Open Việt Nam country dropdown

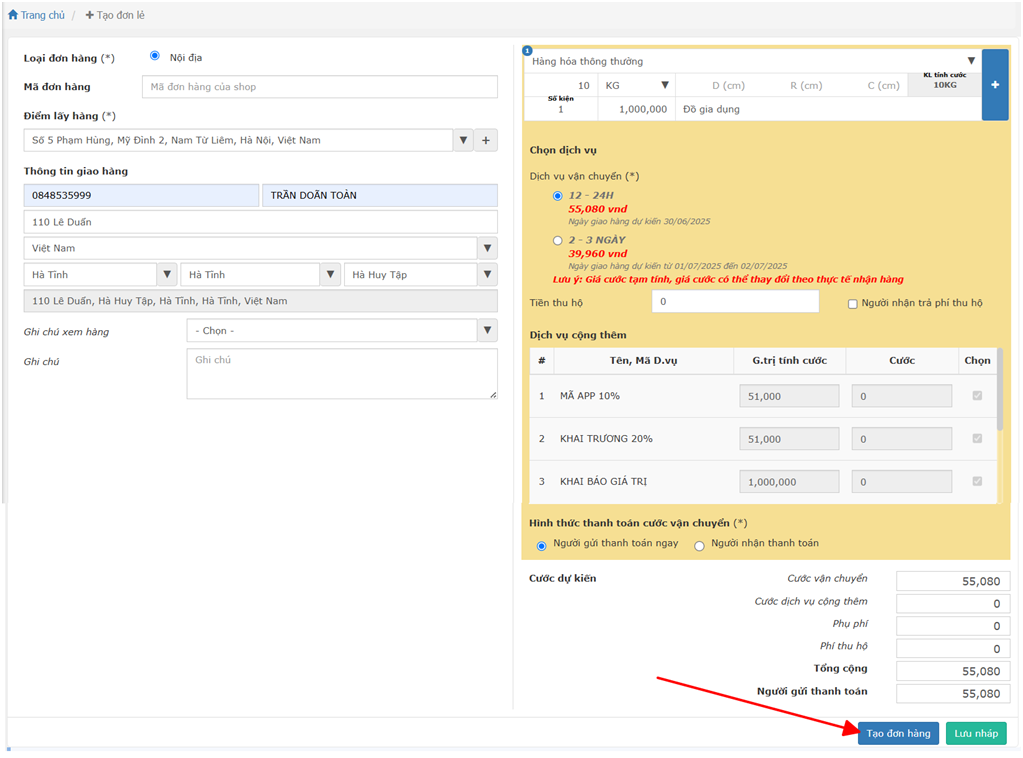pyautogui.click(x=487, y=249)
